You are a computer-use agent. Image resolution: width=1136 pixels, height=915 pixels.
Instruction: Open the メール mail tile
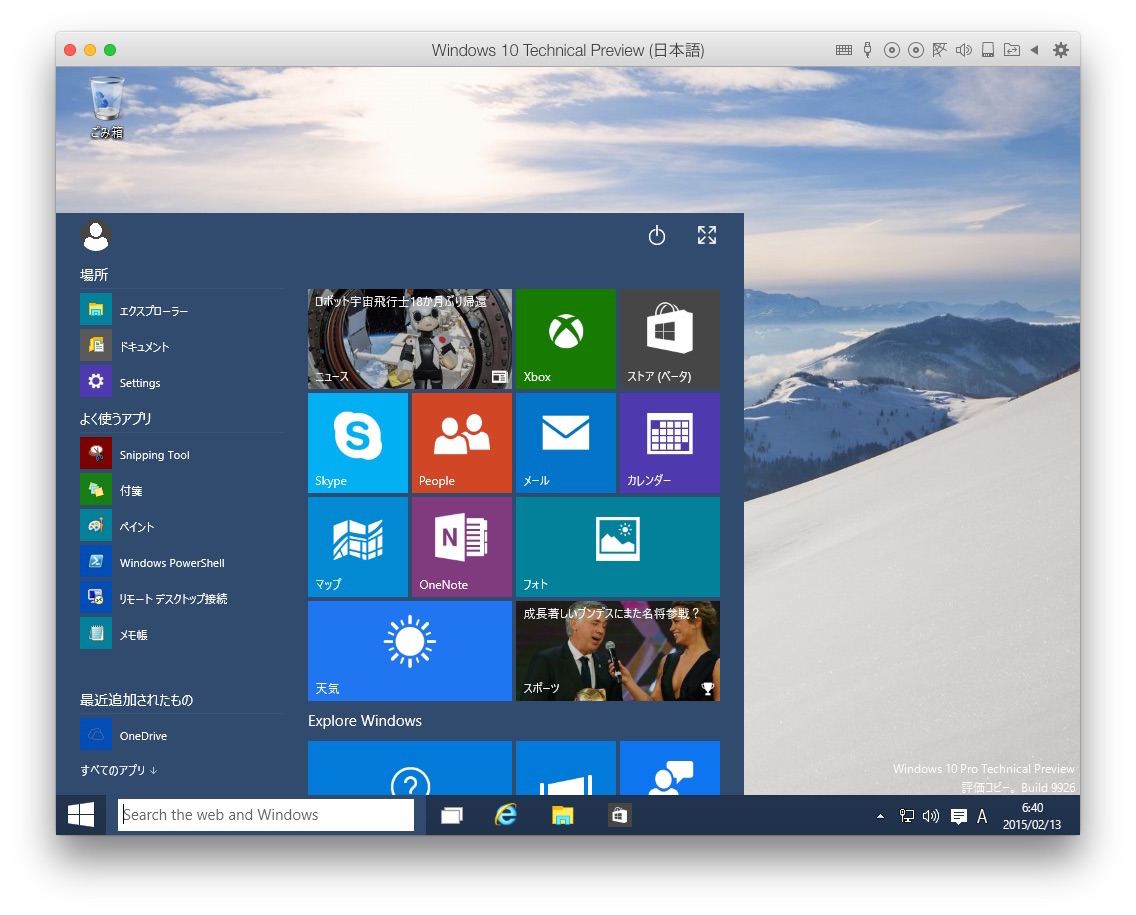pyautogui.click(x=565, y=443)
